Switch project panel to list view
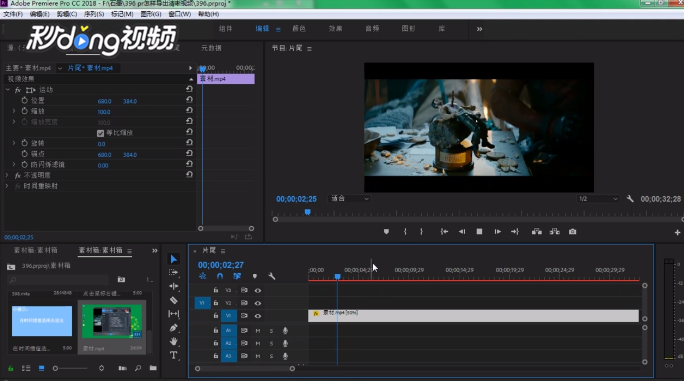 [26, 368]
